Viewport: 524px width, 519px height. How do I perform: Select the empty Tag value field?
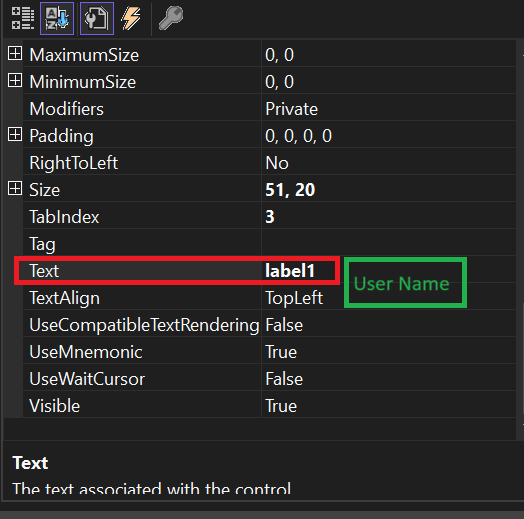coord(389,243)
